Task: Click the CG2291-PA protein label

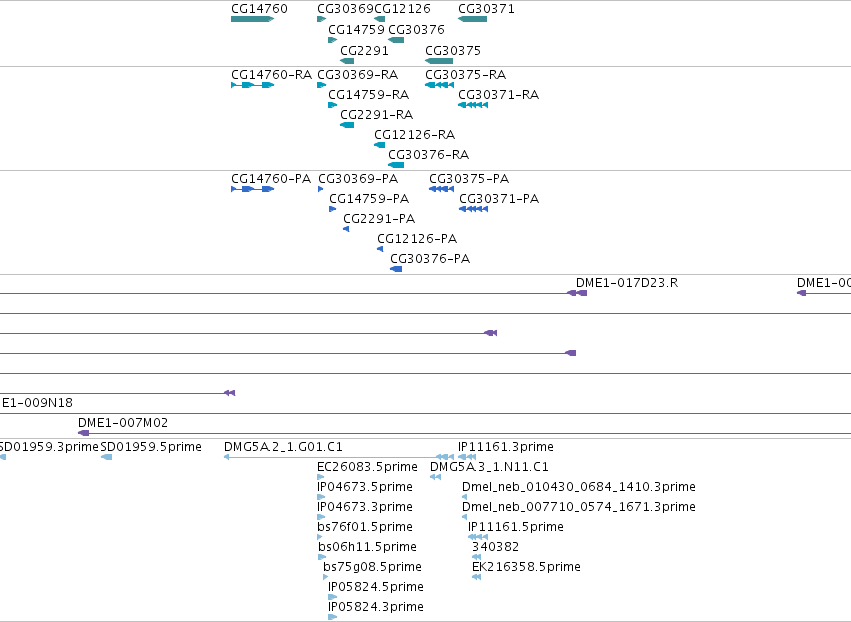Action: [x=379, y=219]
